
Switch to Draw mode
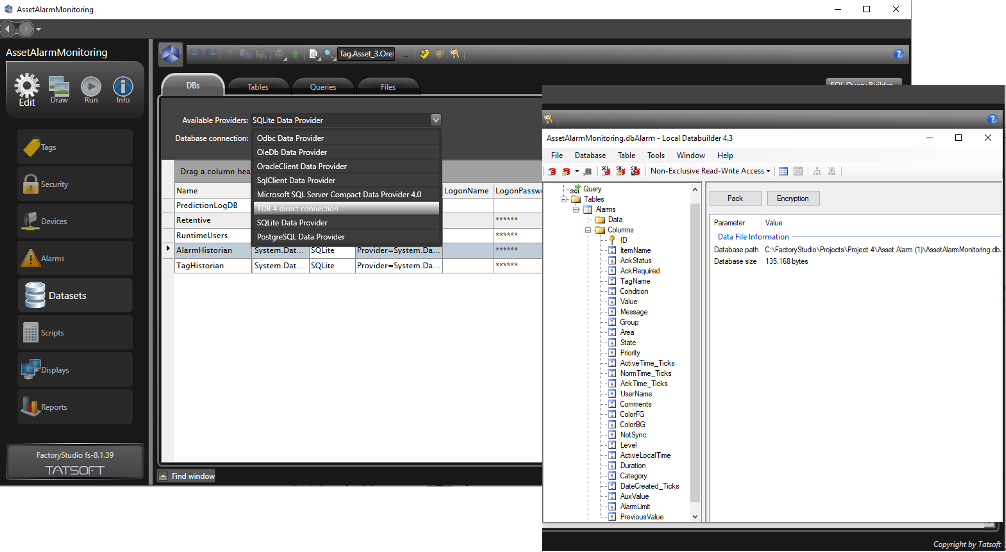pyautogui.click(x=59, y=90)
